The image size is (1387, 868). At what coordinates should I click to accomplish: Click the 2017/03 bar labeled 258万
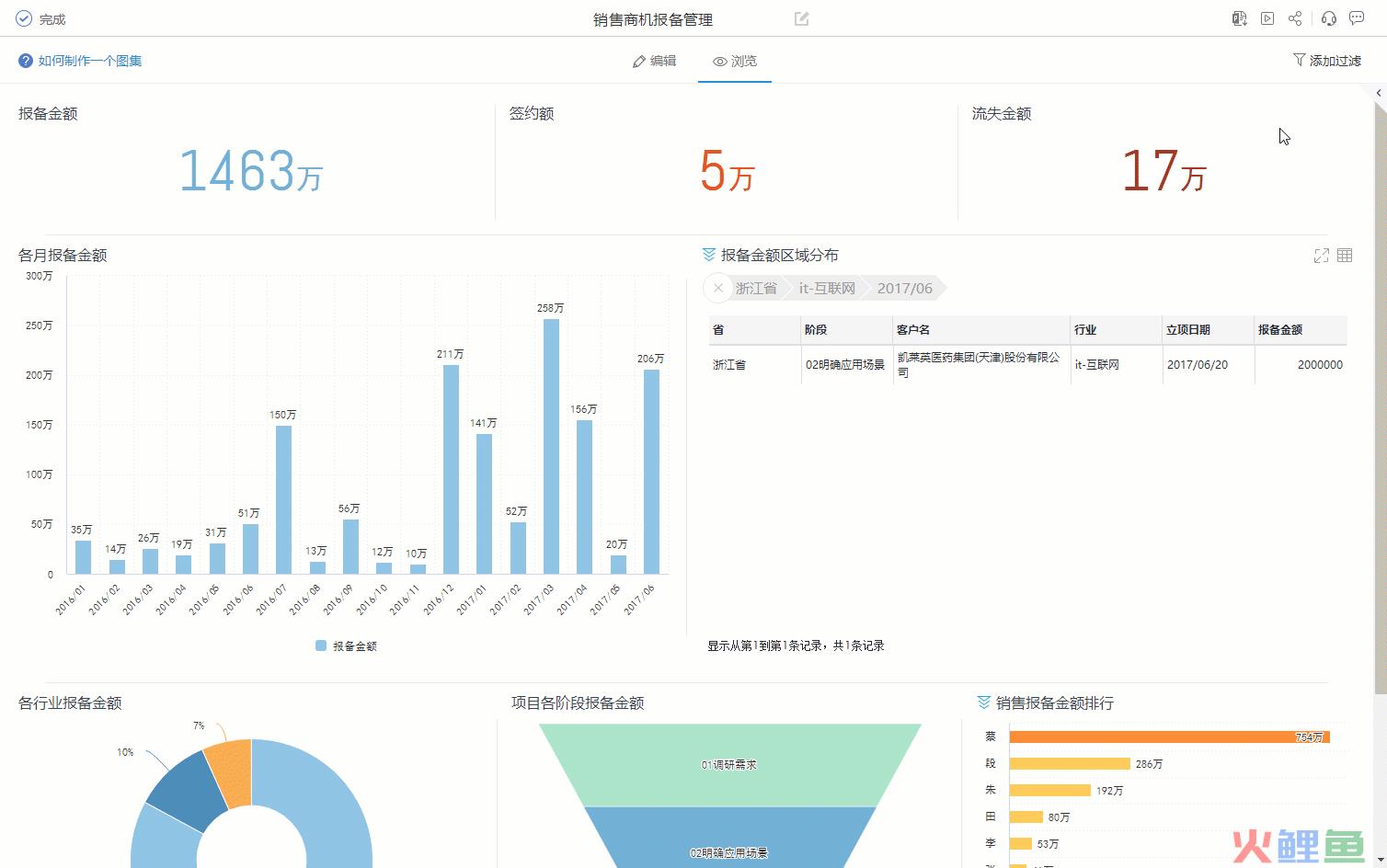(551, 446)
